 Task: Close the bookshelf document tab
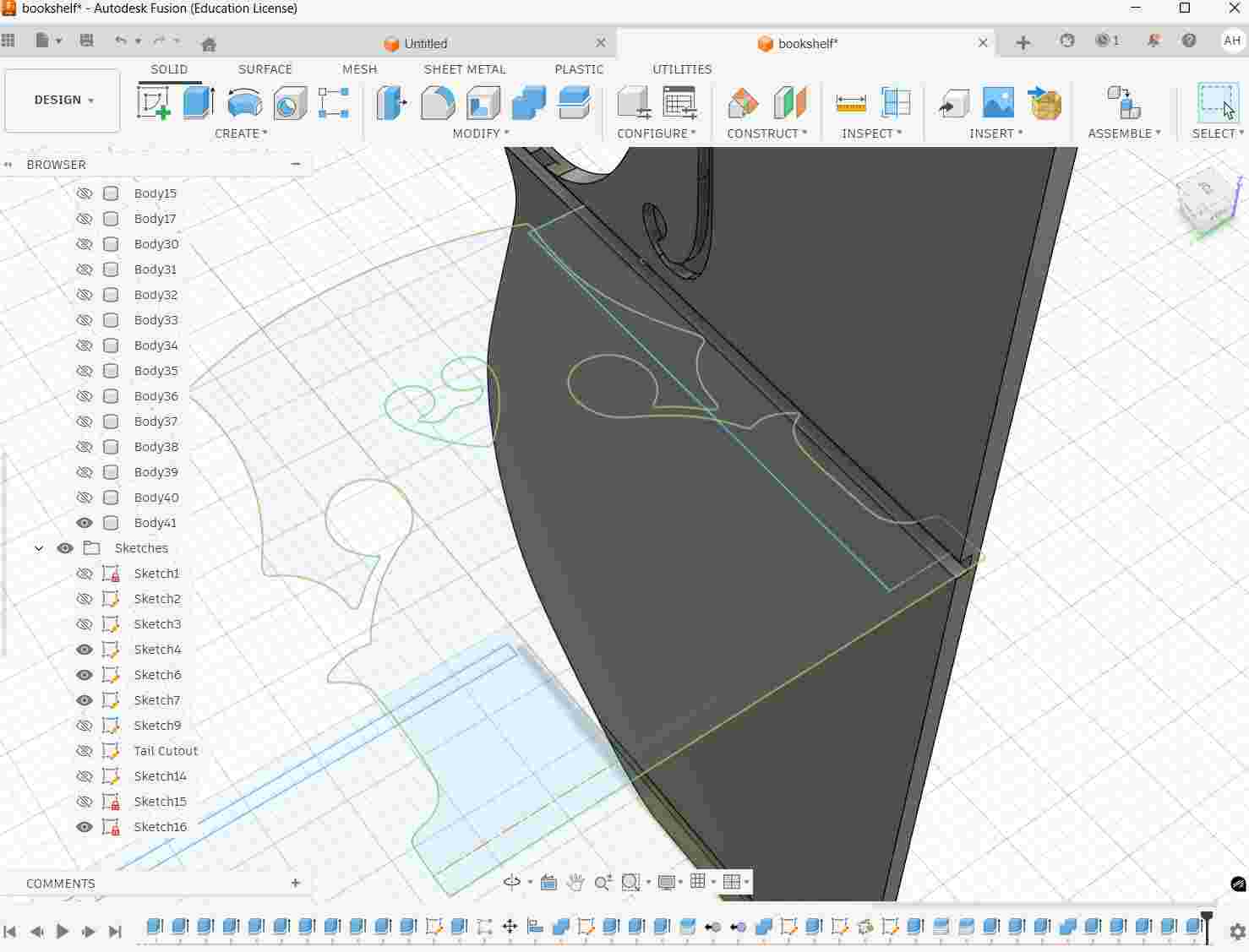click(983, 43)
